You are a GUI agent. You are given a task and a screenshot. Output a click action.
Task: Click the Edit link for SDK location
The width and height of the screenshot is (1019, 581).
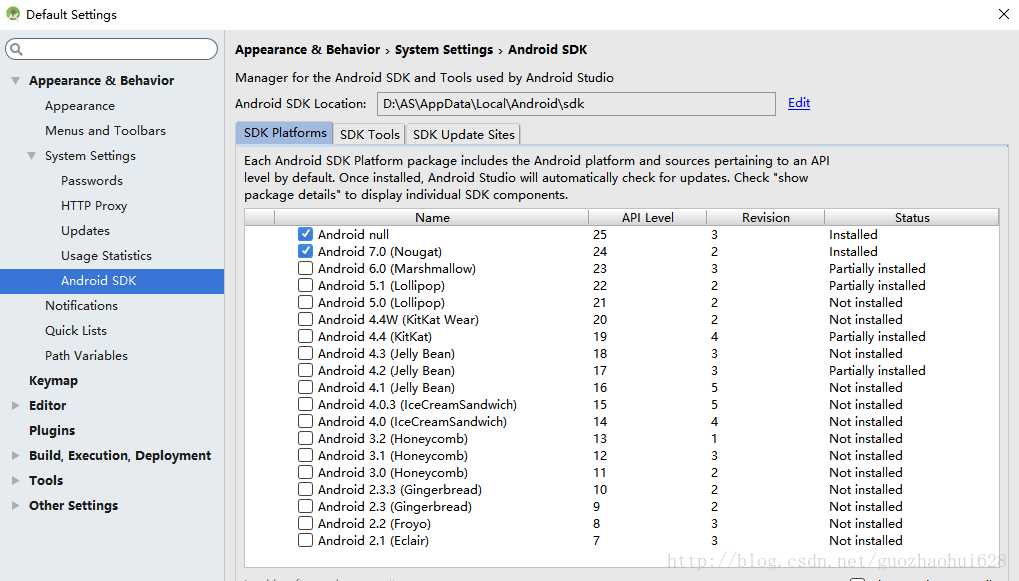[799, 103]
